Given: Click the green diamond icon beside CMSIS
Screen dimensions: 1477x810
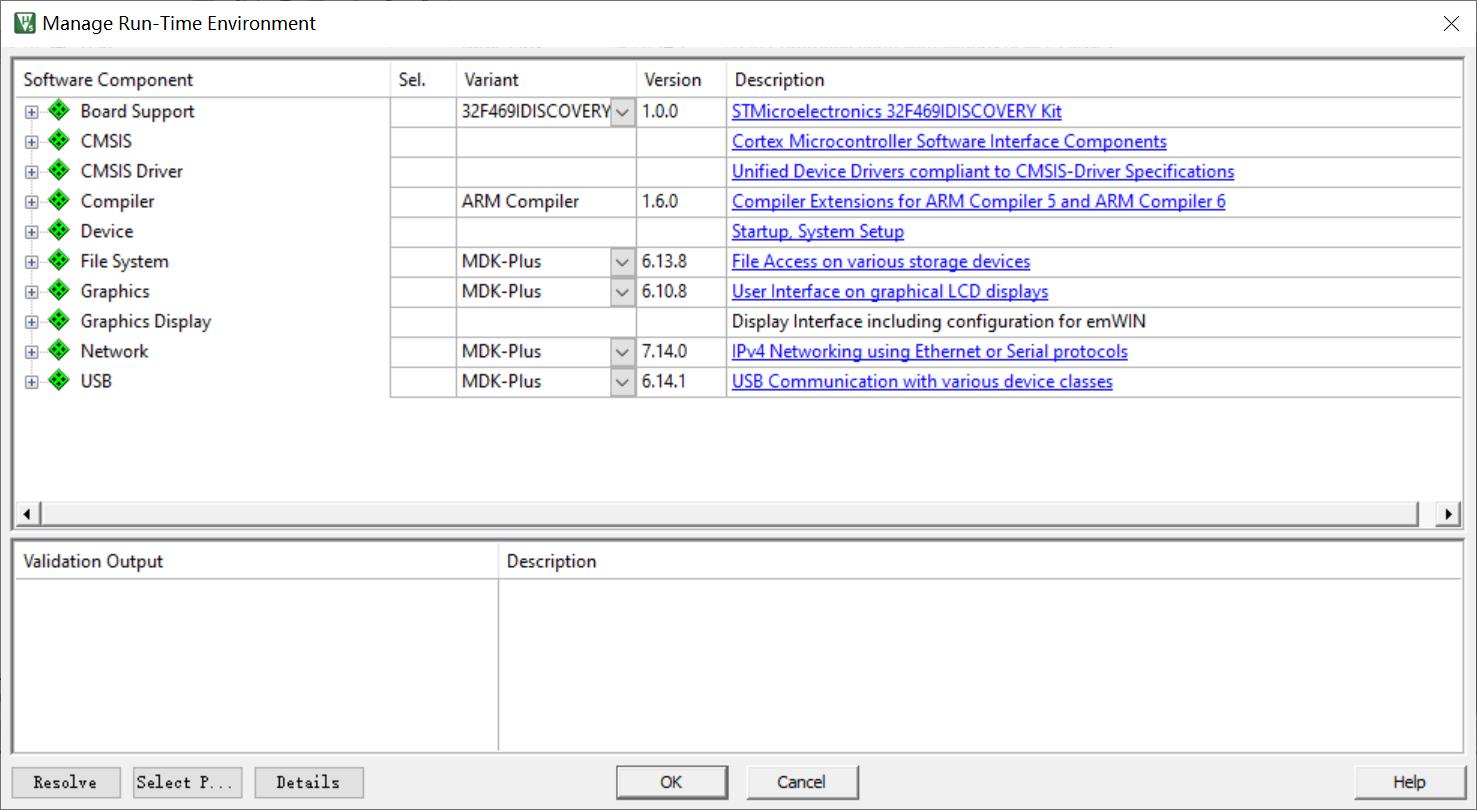Looking at the screenshot, I should click(x=59, y=141).
